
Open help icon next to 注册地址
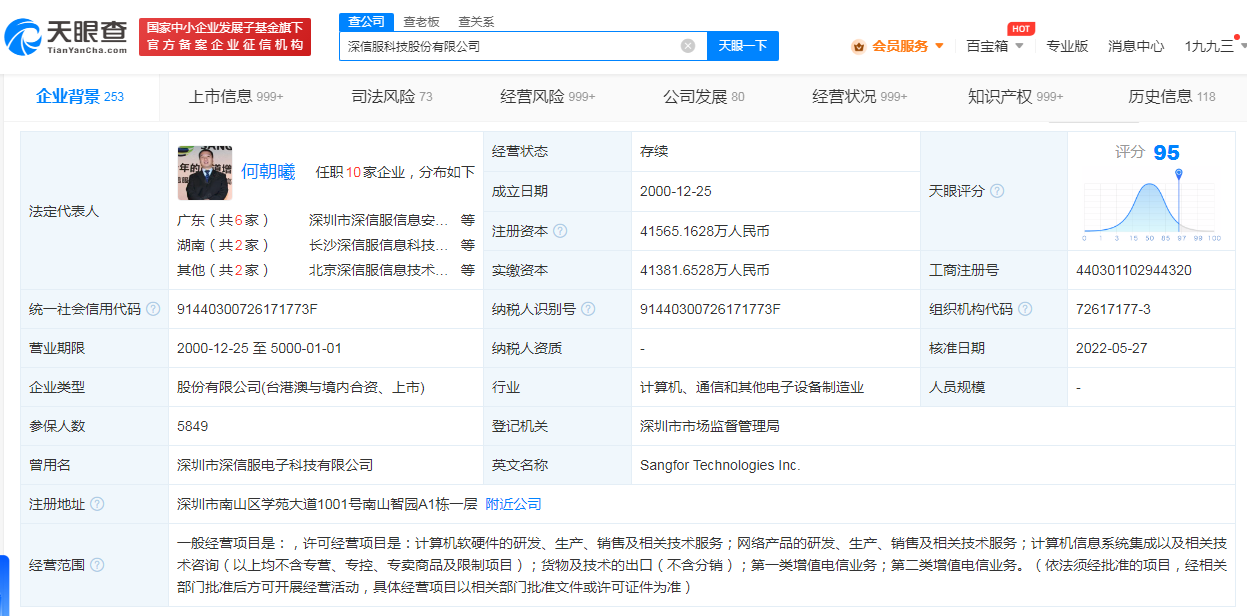97,504
